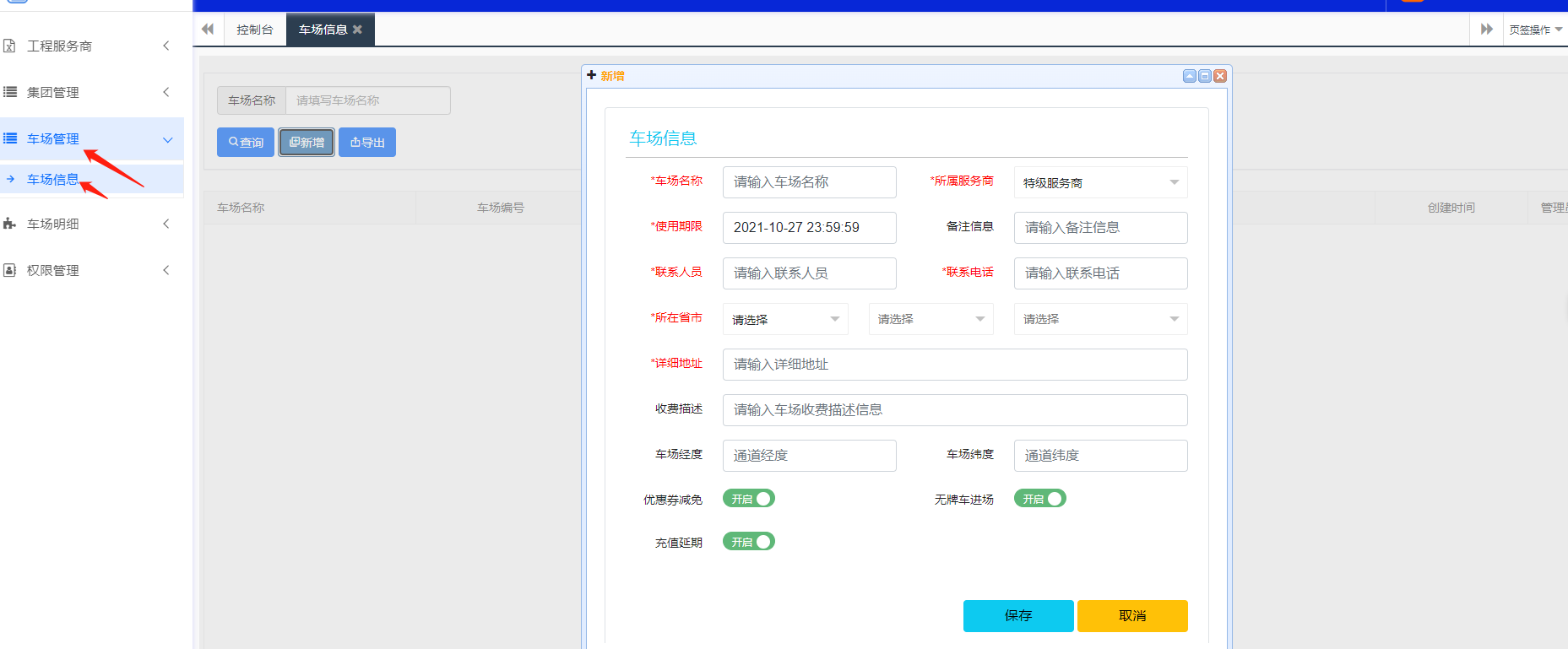Click the tab scroll-right double arrow
The image size is (1568, 649).
click(1487, 30)
